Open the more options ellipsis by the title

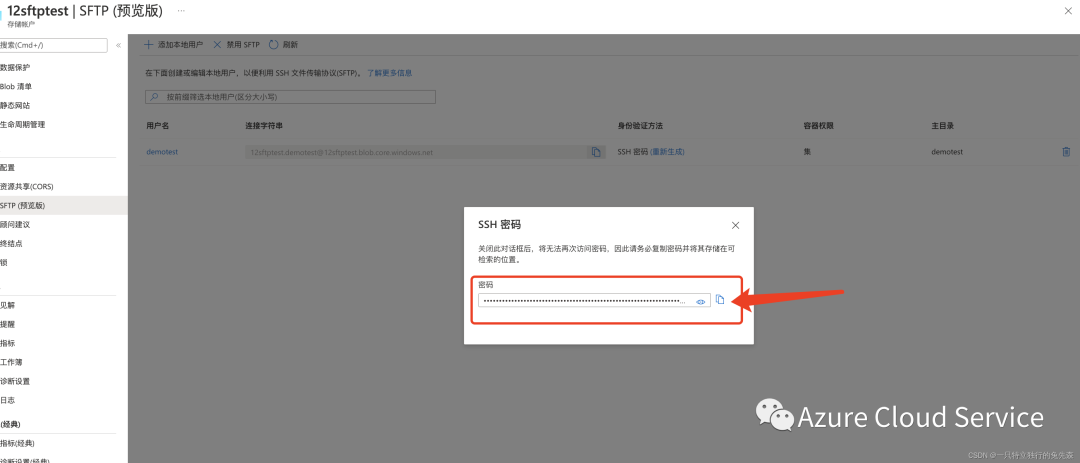(x=181, y=11)
